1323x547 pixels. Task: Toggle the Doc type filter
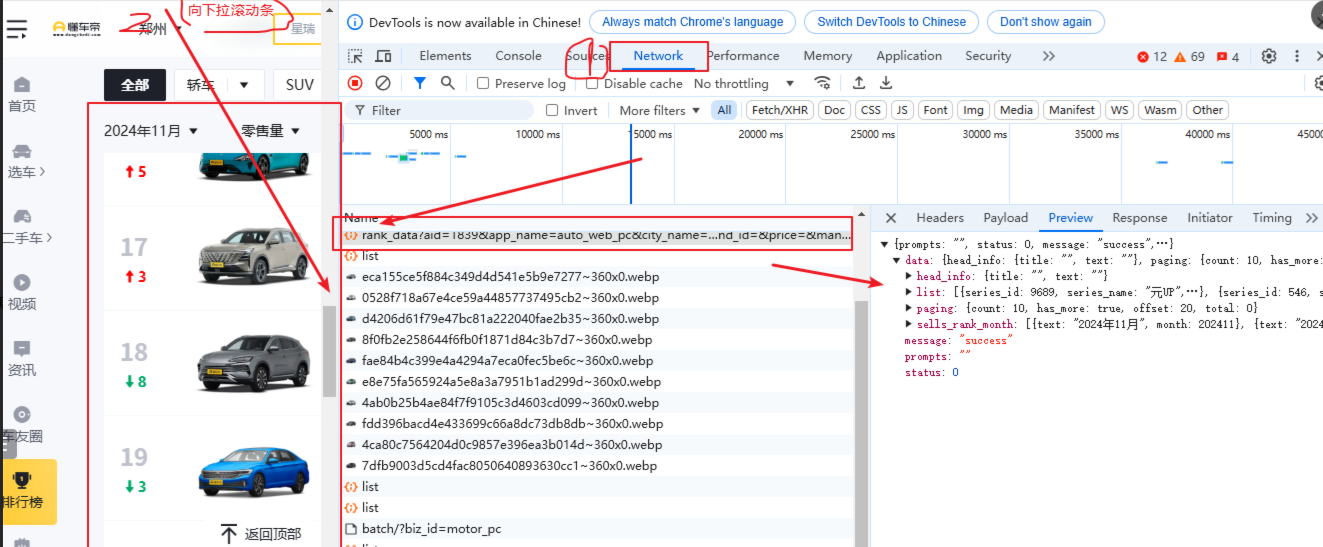click(x=834, y=110)
